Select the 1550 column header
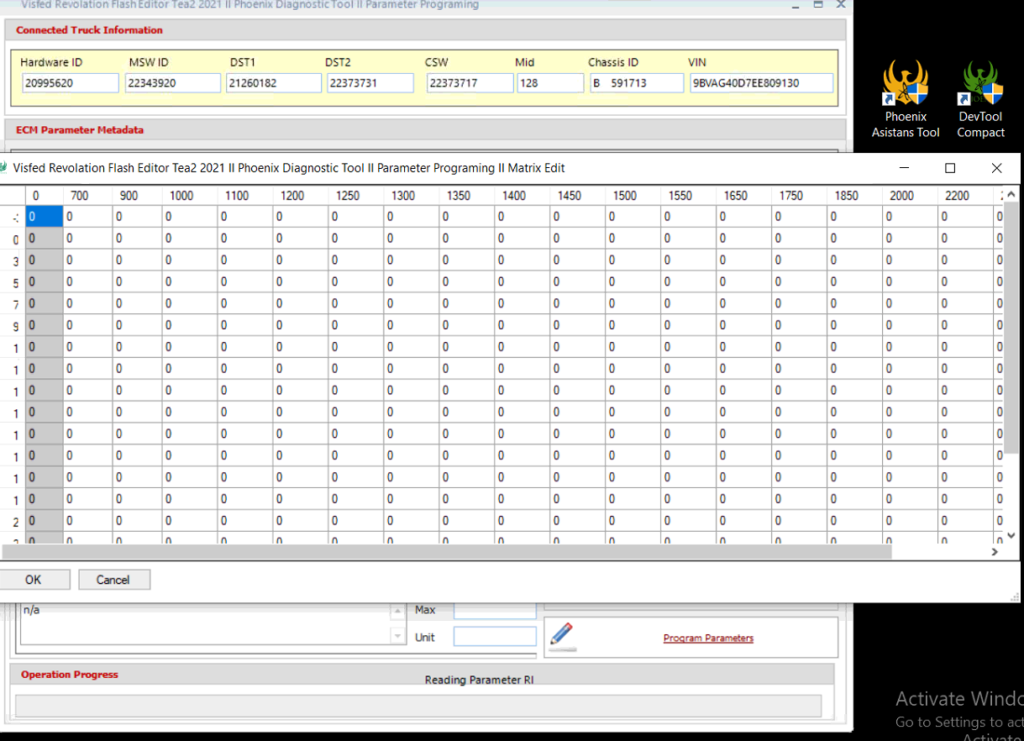This screenshot has height=741, width=1024. tap(689, 195)
